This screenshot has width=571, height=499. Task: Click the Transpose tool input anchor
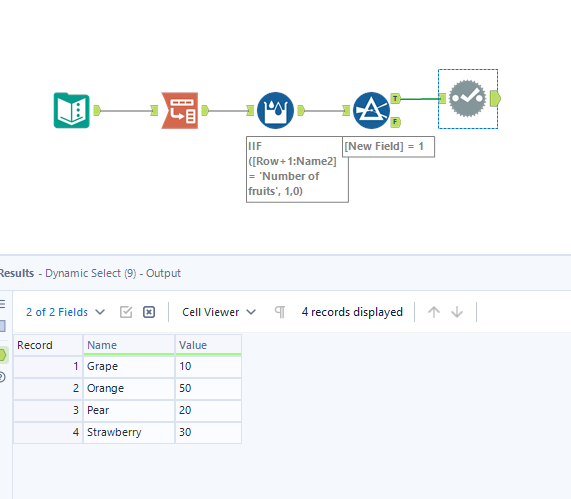[154, 110]
